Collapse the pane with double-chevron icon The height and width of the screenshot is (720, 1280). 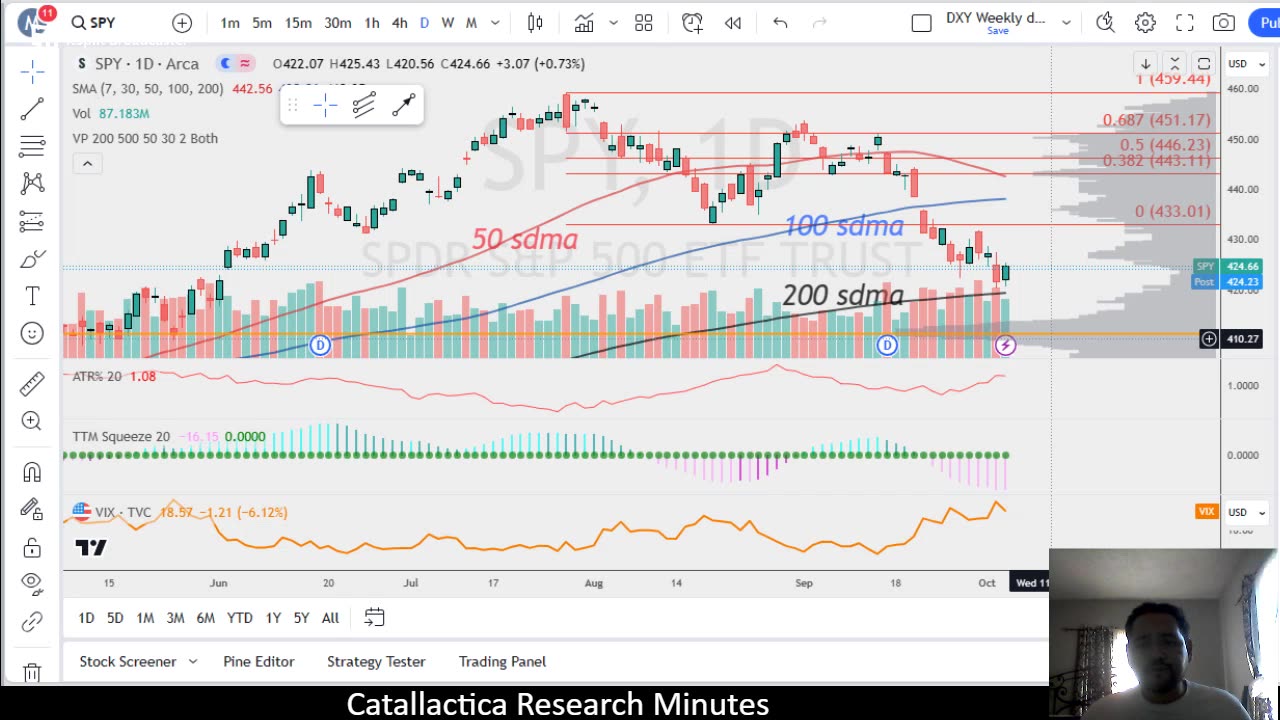coord(1175,64)
